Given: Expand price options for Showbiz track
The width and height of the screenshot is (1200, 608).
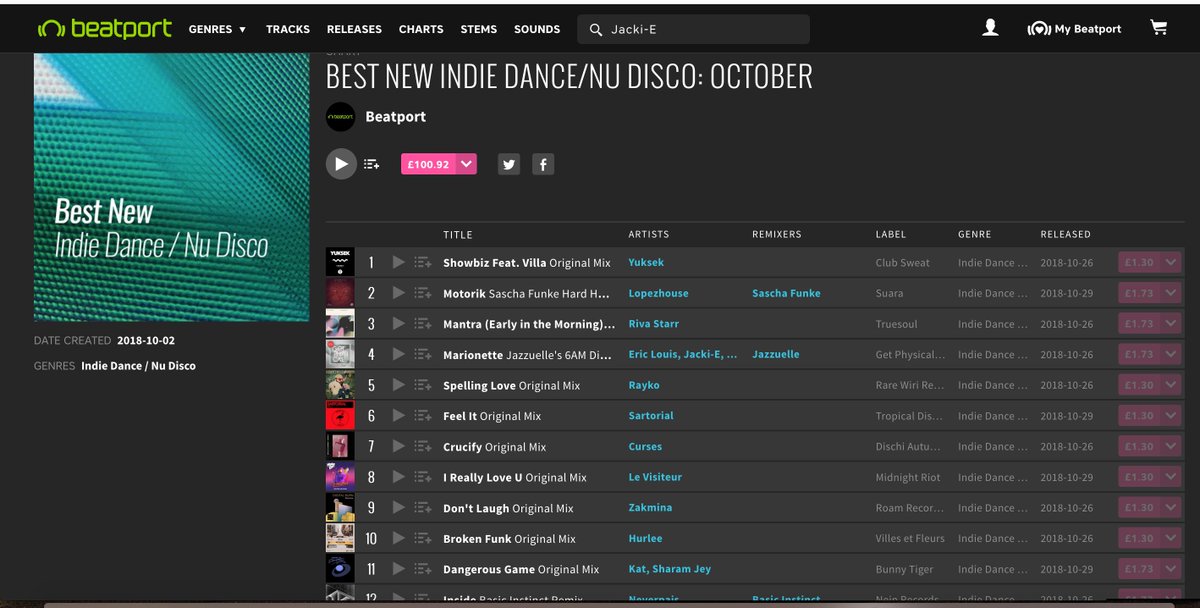Looking at the screenshot, I should [x=1171, y=262].
